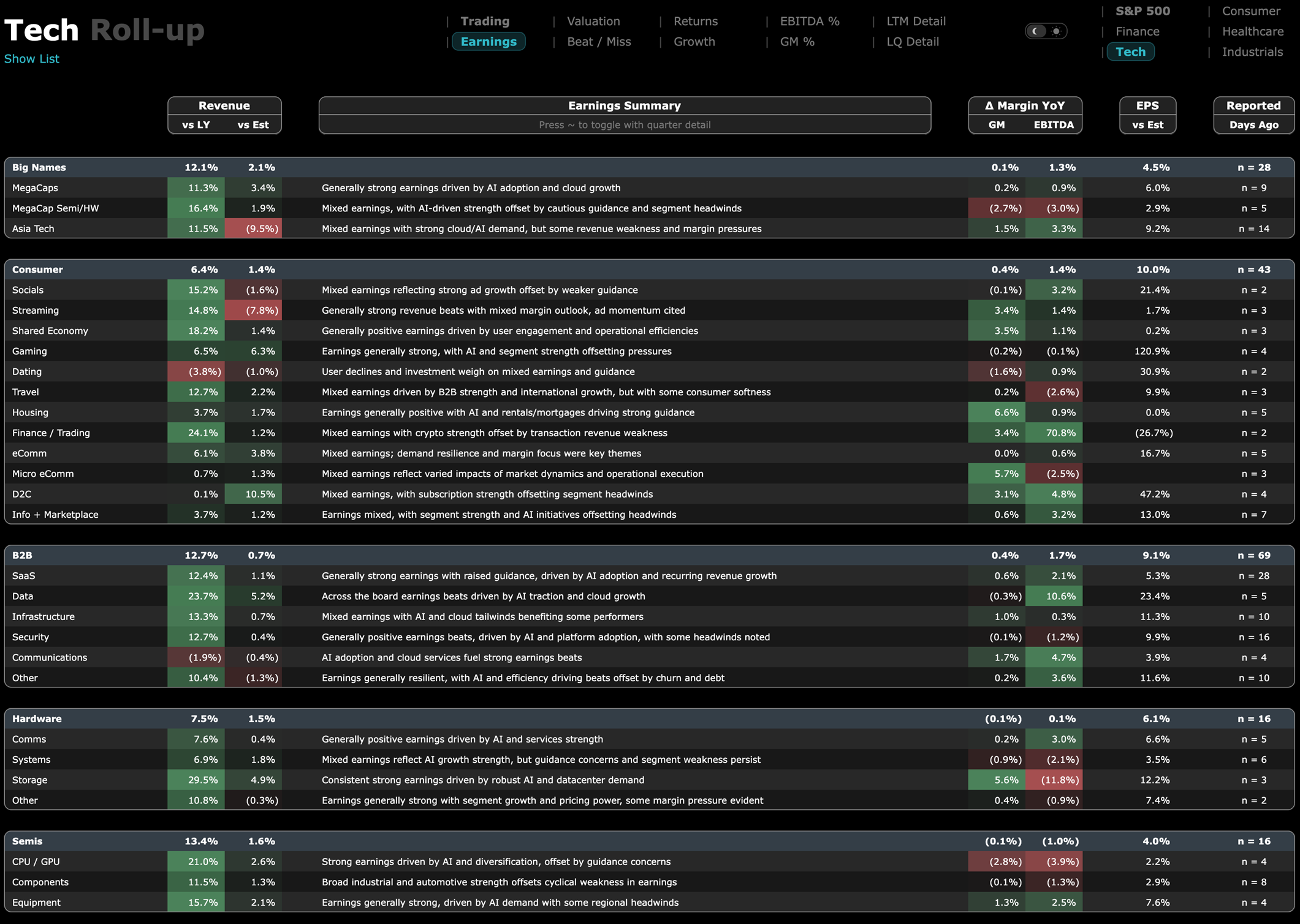The width and height of the screenshot is (1300, 924).
Task: Open the LTM Detail view
Action: click(916, 21)
